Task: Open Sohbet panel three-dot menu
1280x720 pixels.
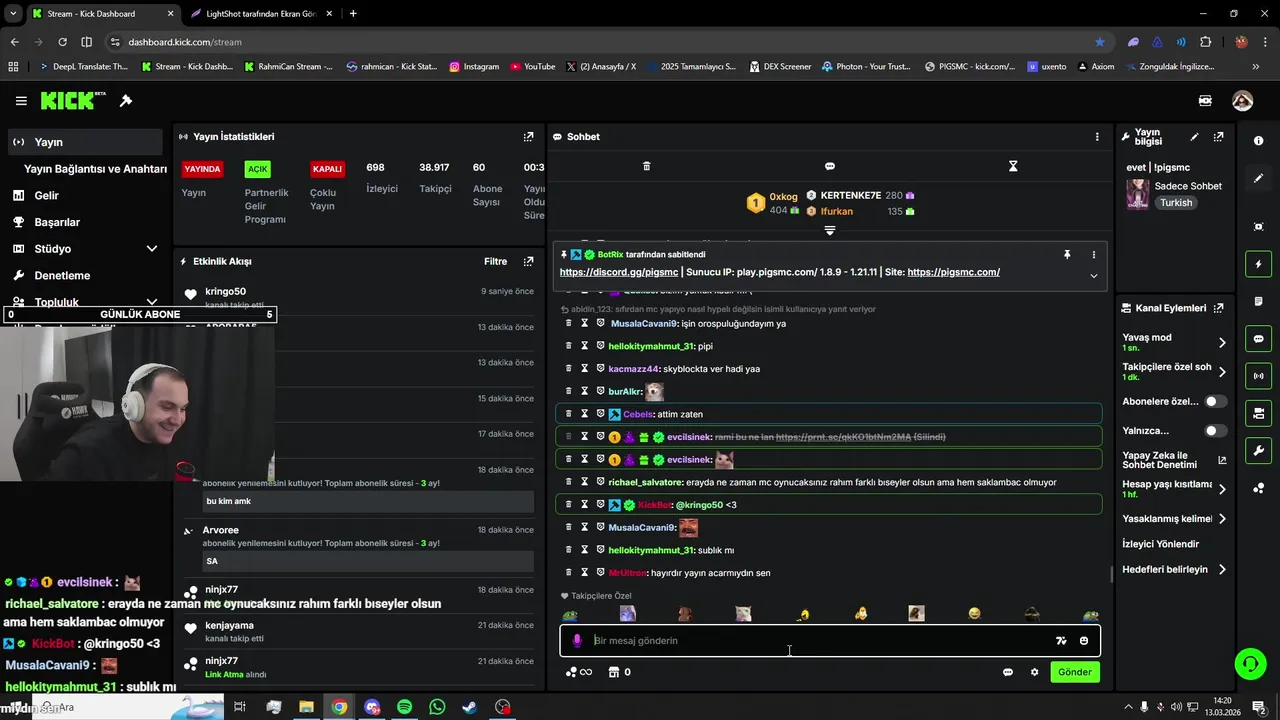Action: pyautogui.click(x=1097, y=137)
